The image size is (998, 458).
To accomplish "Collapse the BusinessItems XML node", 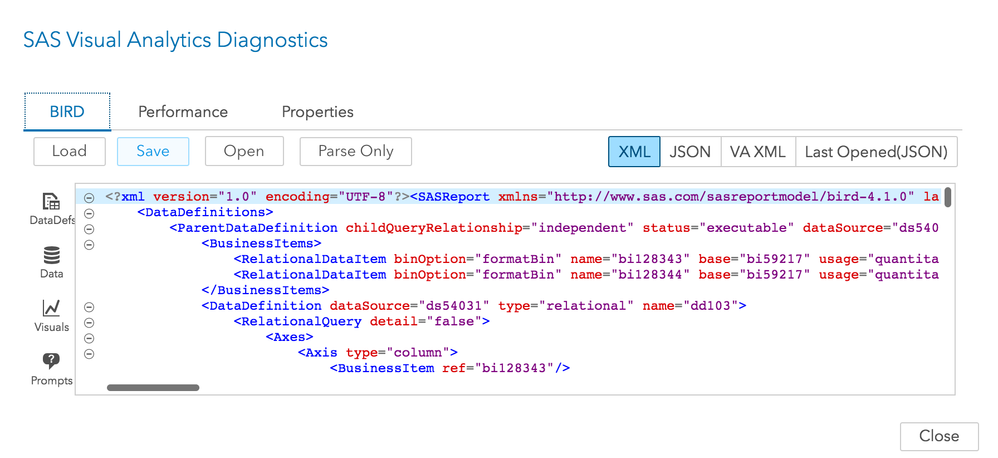I will pyautogui.click(x=89, y=244).
